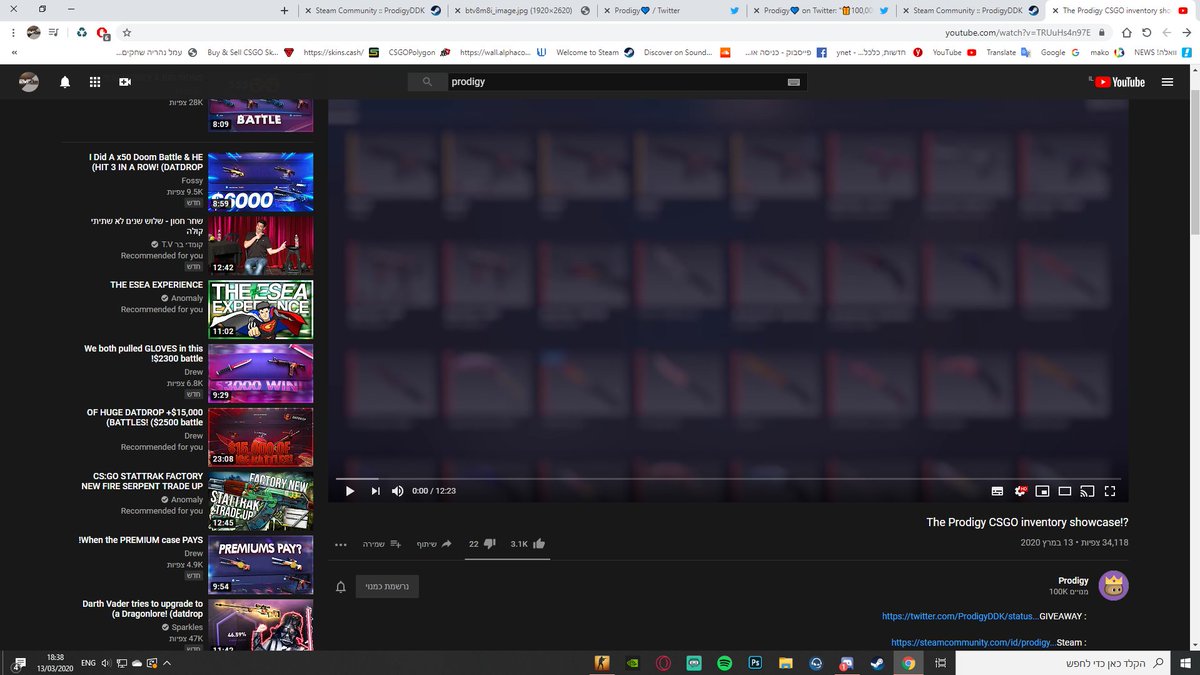This screenshot has width=1200, height=675.
Task: Open Translate bookmark
Action: [1007, 52]
